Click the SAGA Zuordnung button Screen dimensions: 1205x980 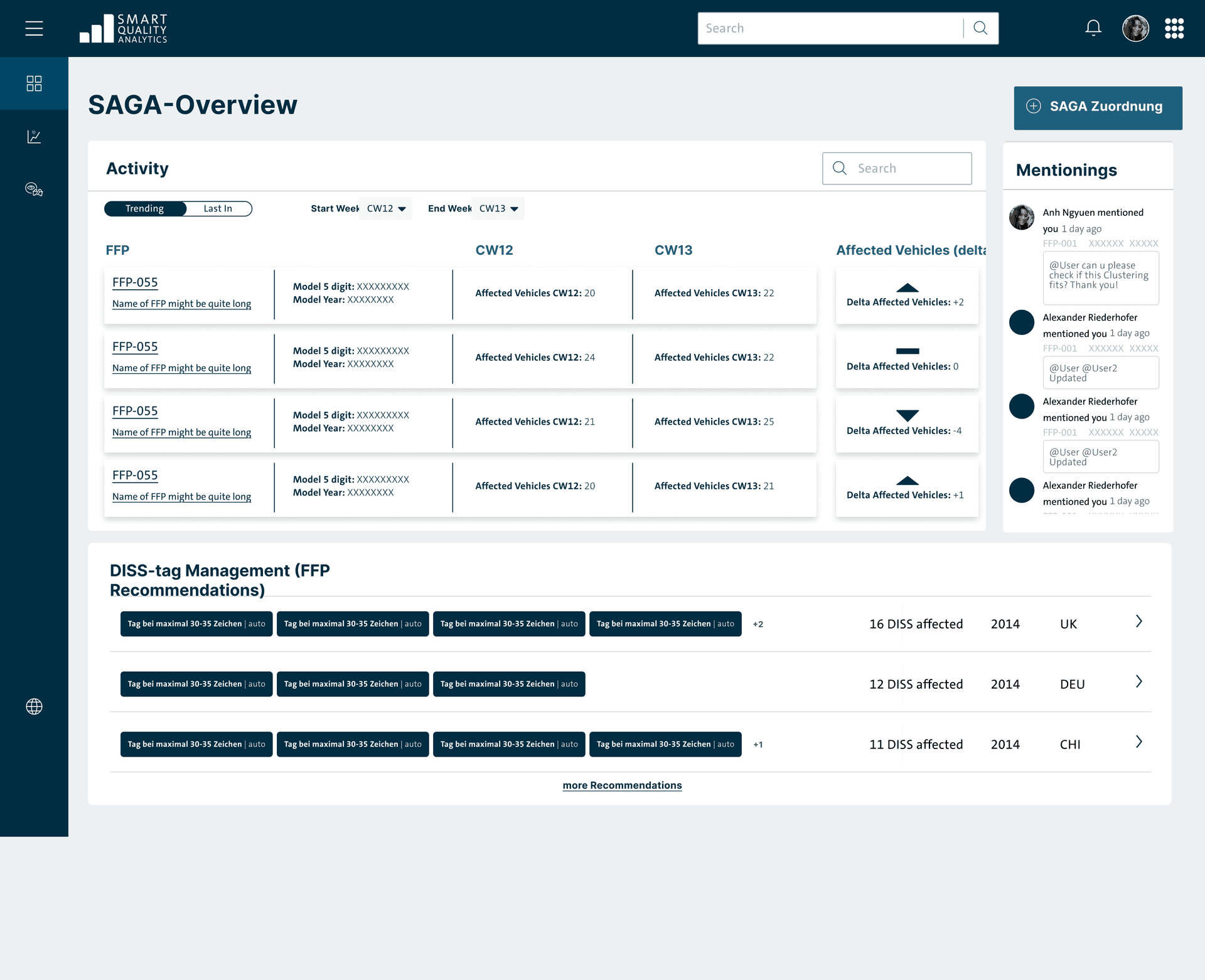click(x=1097, y=107)
